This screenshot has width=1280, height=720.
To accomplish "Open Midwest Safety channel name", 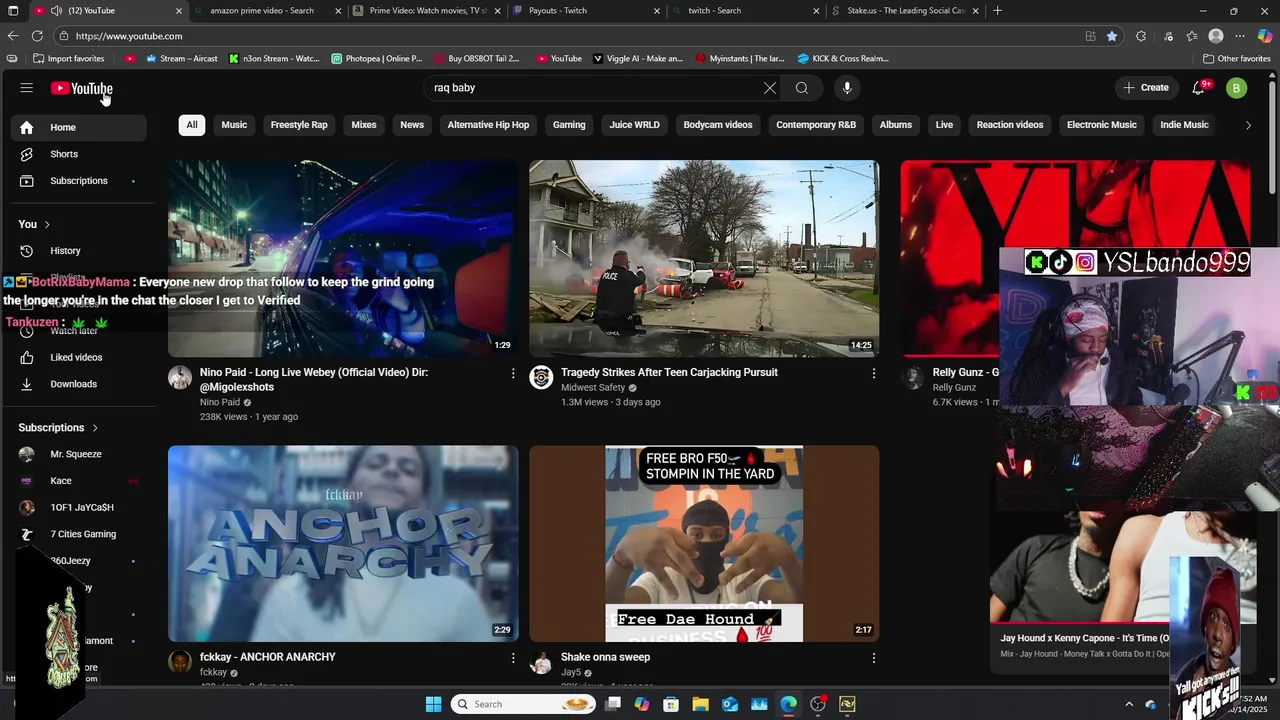I will (x=593, y=387).
